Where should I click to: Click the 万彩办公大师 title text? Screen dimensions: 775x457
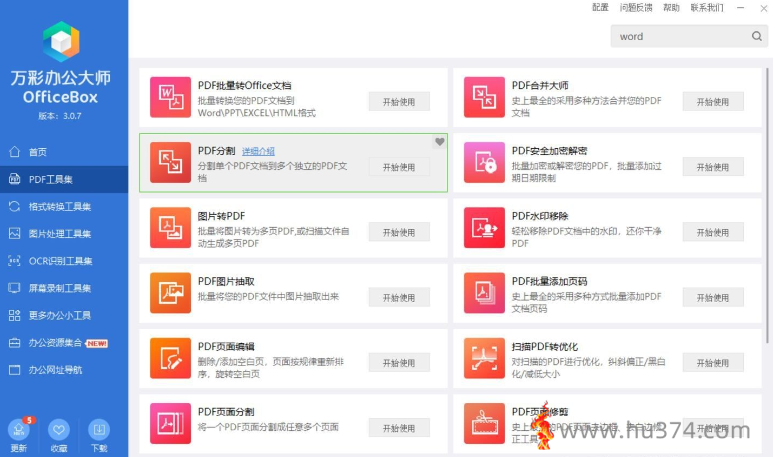[x=61, y=78]
